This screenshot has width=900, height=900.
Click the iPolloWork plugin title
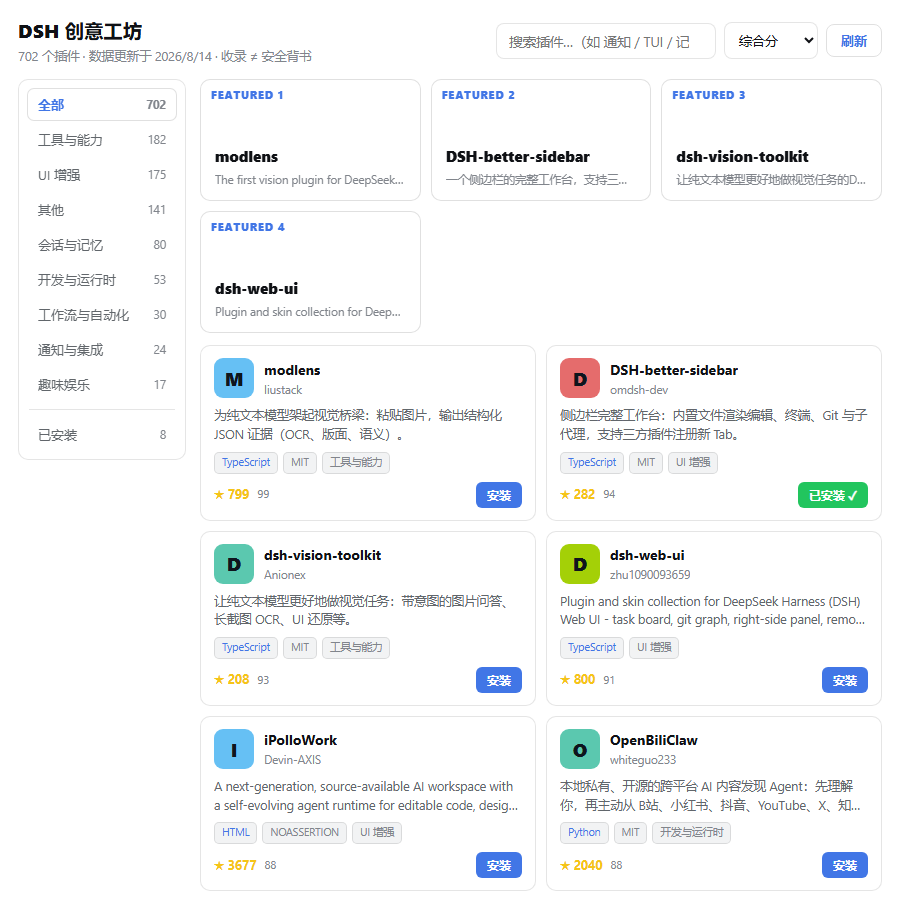tap(300, 740)
